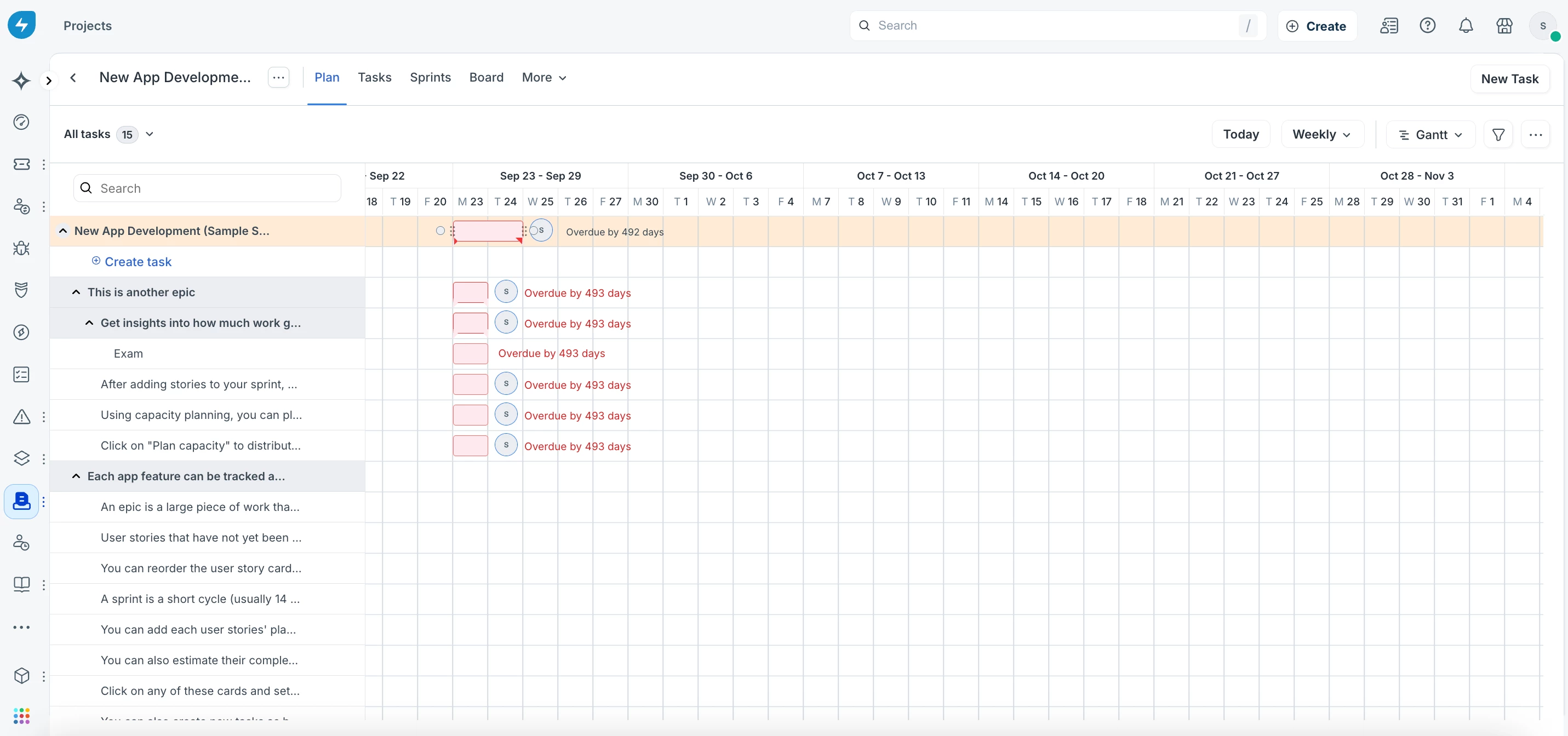Viewport: 1568px width, 736px height.
Task: Expand the All tasks filter dropdown
Action: (150, 134)
